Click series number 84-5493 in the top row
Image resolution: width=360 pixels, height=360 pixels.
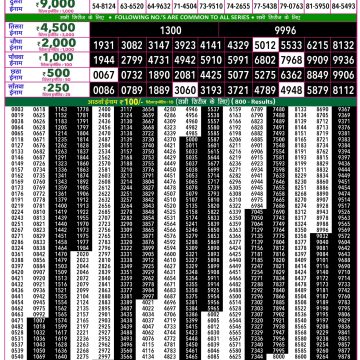(343, 6)
